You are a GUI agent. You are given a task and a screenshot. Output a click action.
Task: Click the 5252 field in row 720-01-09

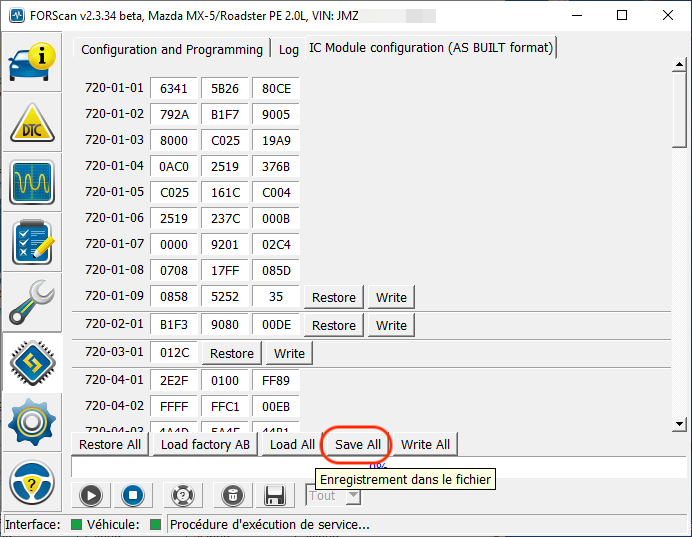pos(225,297)
